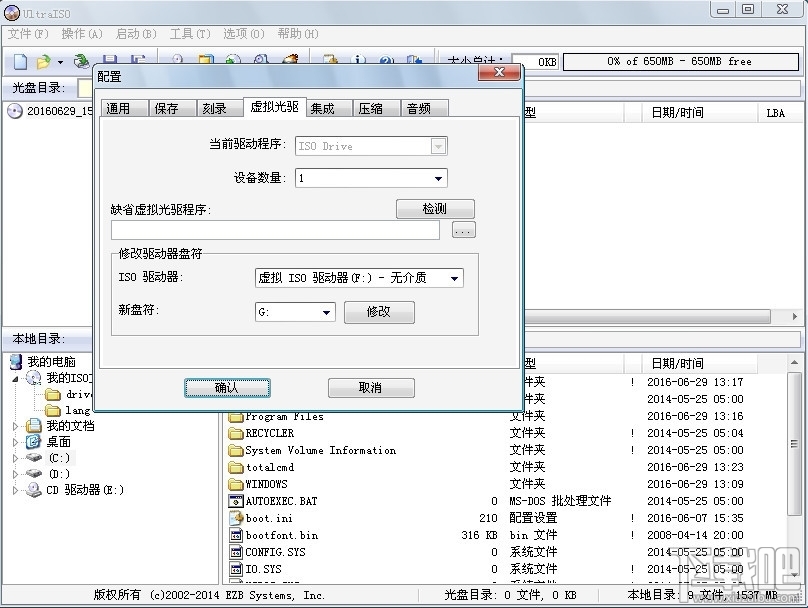
Task: Open the 虚拟 ISO 驱动器(F:) dropdown
Action: point(455,278)
